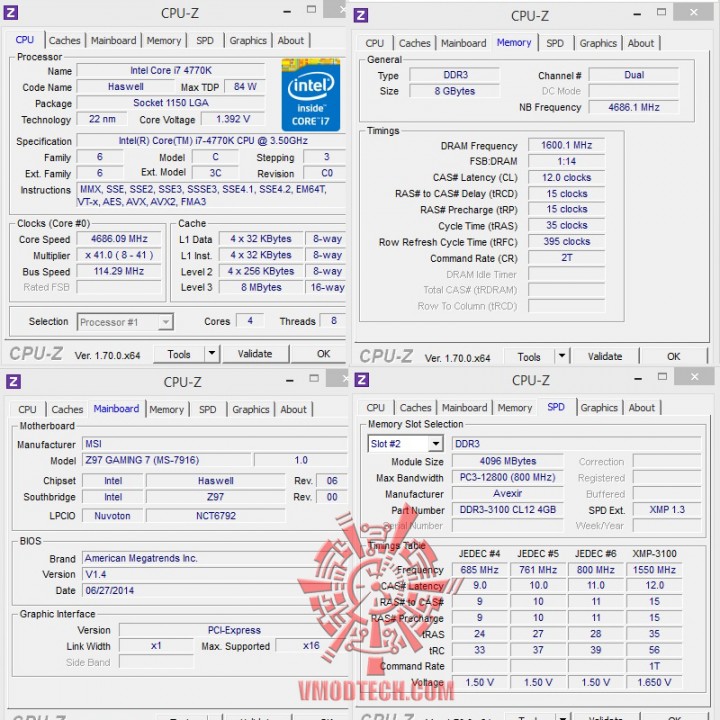Click the CPU-Z logo icon in the Memory window title bar
This screenshot has width=720, height=720.
pos(361,15)
